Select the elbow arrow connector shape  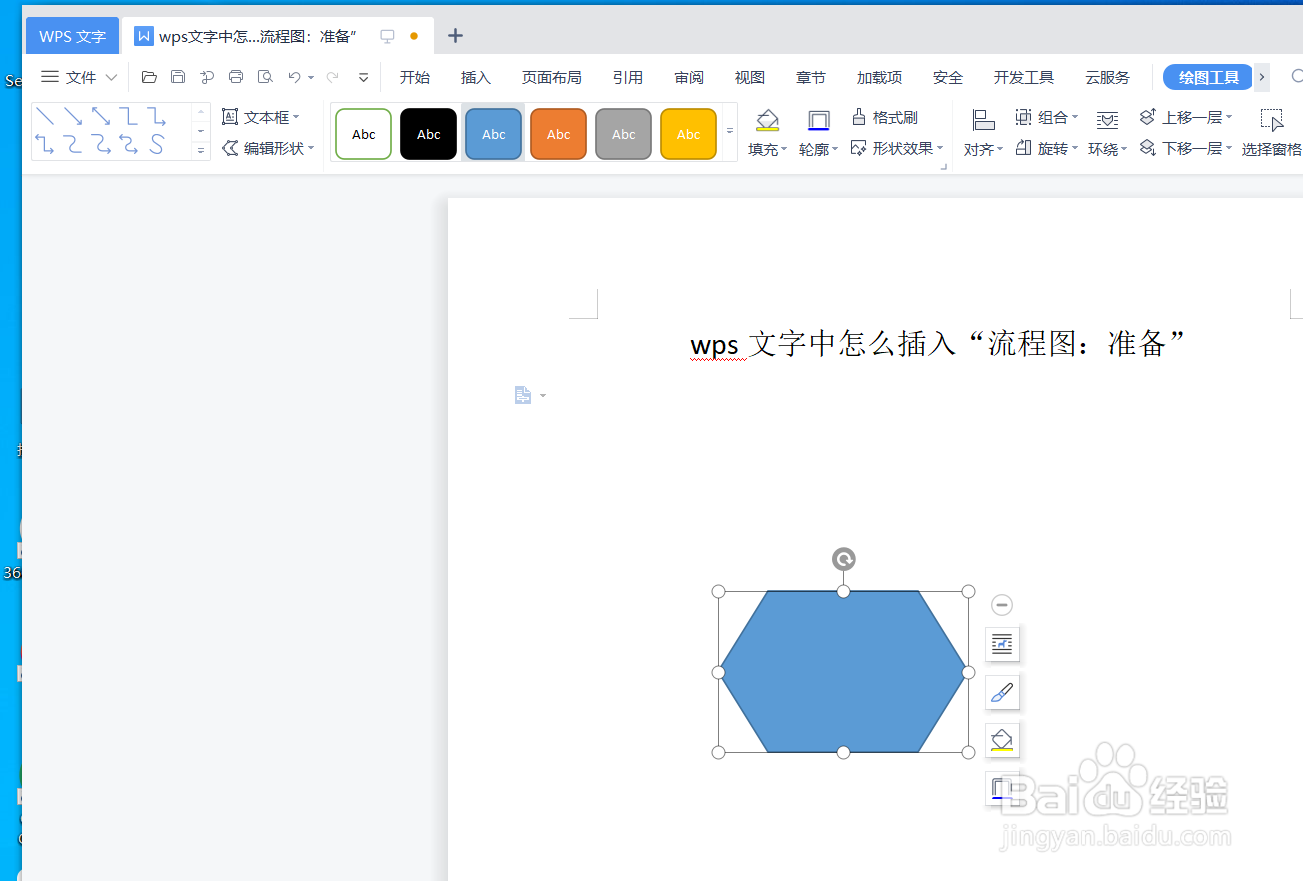157,116
